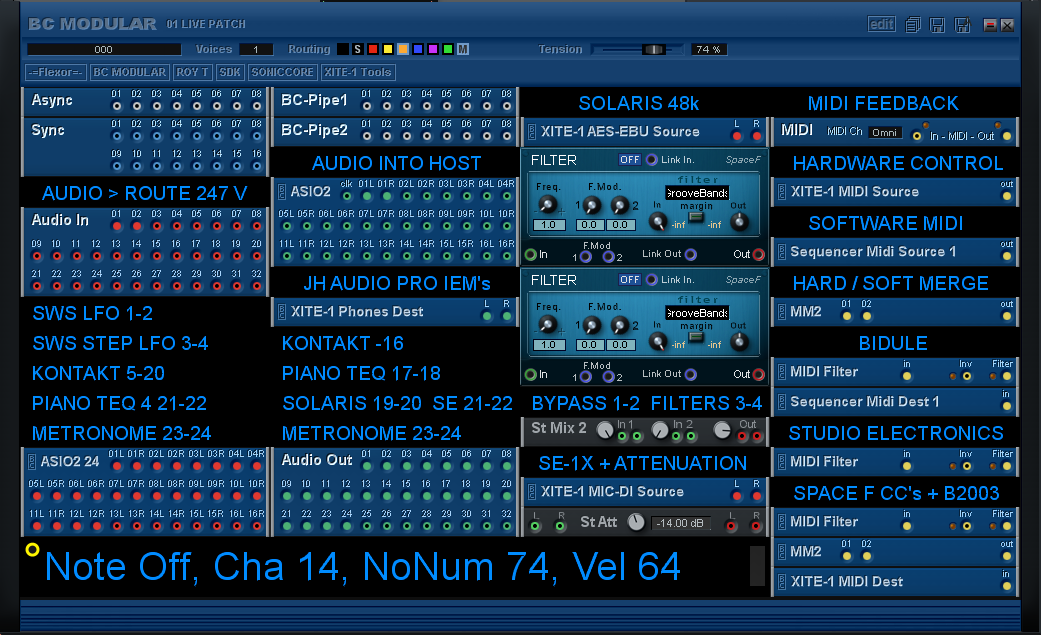Click the Link In jack on the upper FILTER
Screen dimensions: 1041x635
pos(652,159)
